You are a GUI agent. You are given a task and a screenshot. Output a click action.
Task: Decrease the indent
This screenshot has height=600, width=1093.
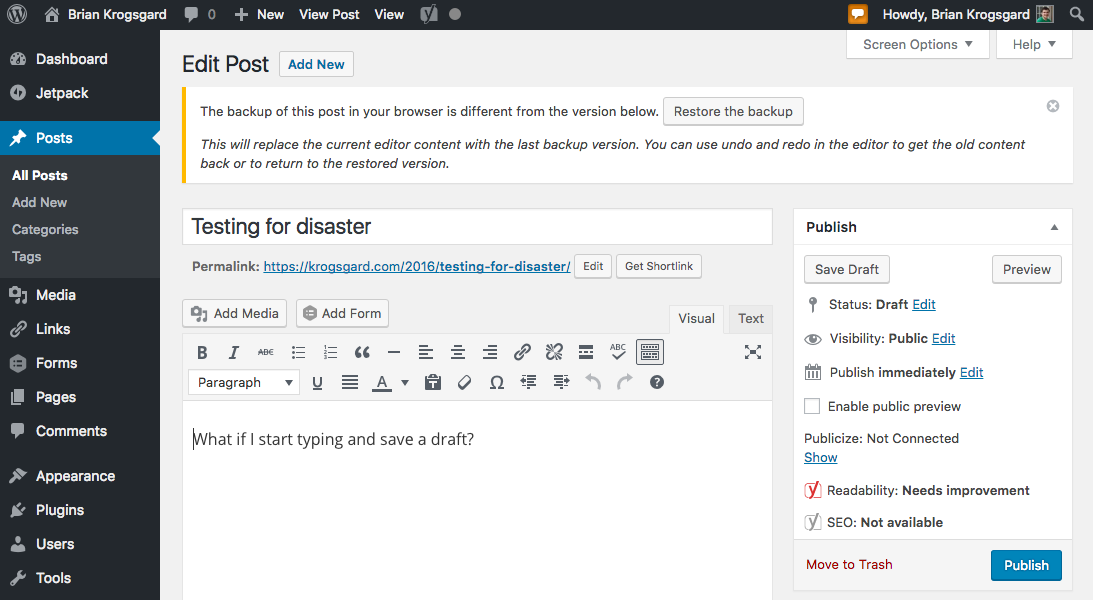point(528,383)
